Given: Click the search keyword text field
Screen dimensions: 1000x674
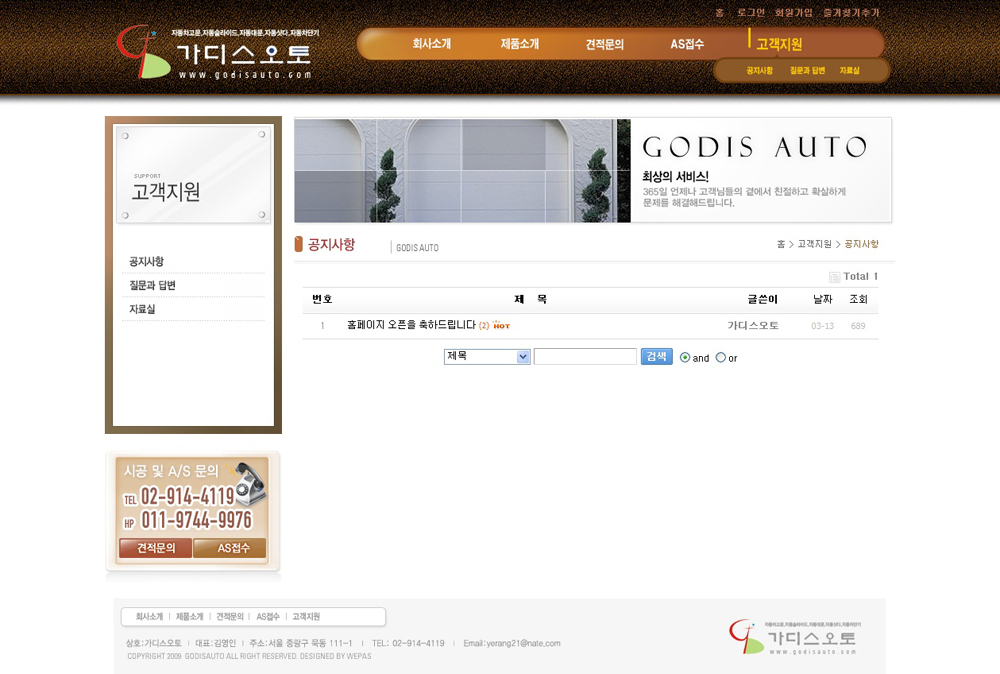Looking at the screenshot, I should [585, 356].
